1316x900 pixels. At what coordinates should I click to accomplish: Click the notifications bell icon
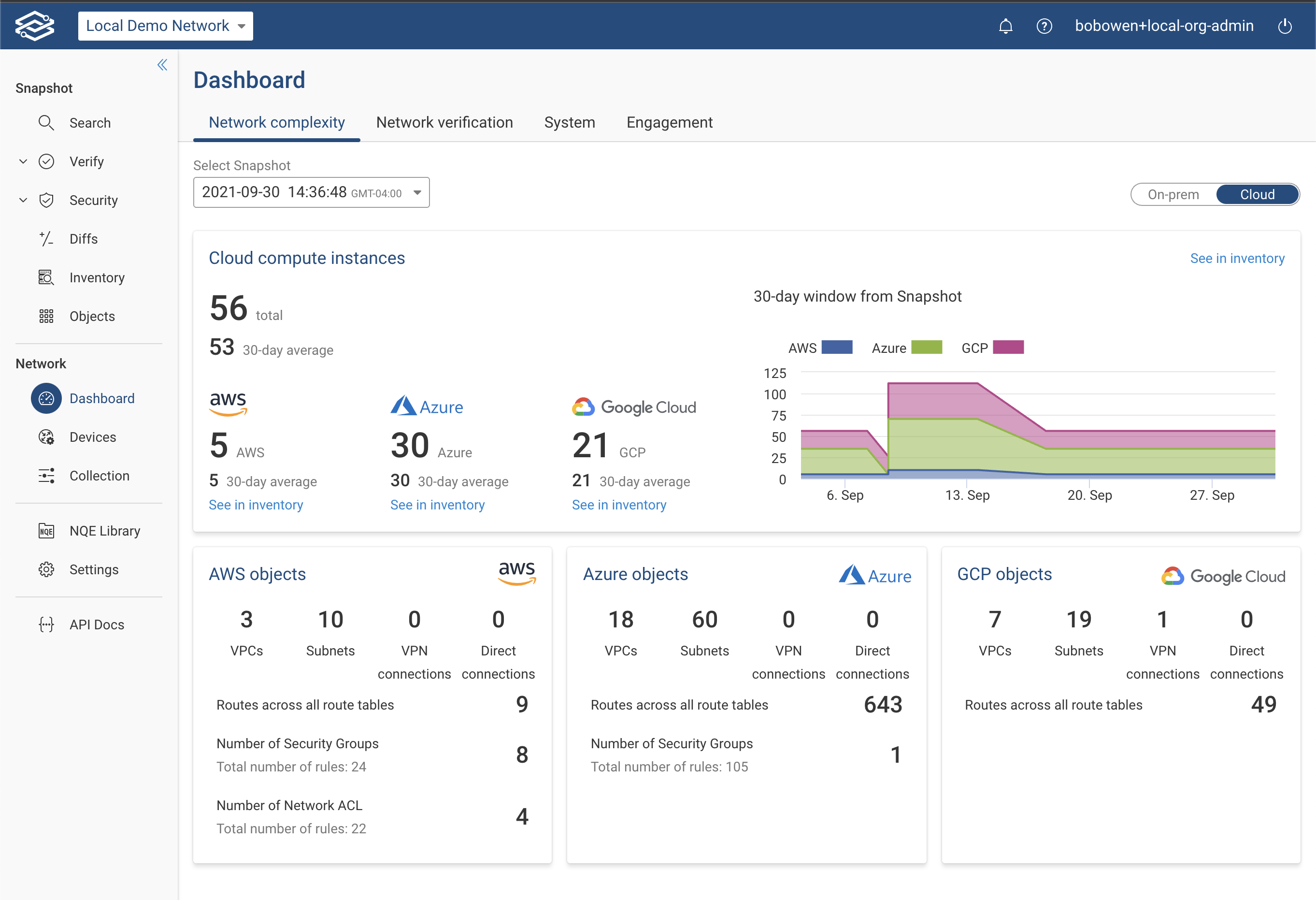pos(1006,26)
